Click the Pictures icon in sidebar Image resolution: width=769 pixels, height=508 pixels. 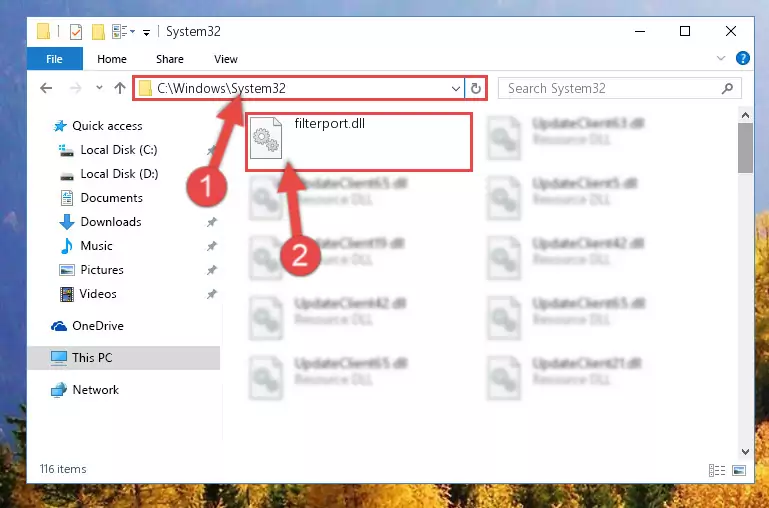(67, 270)
